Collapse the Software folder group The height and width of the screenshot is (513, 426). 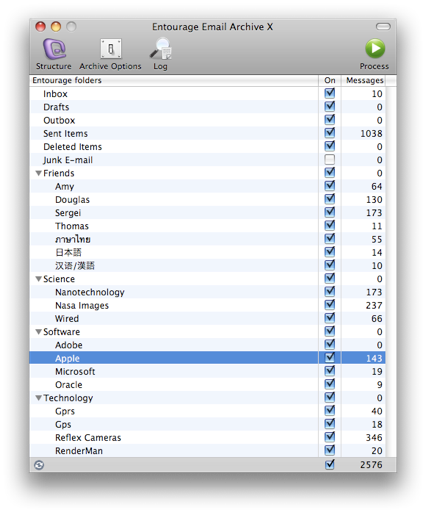tap(39, 332)
